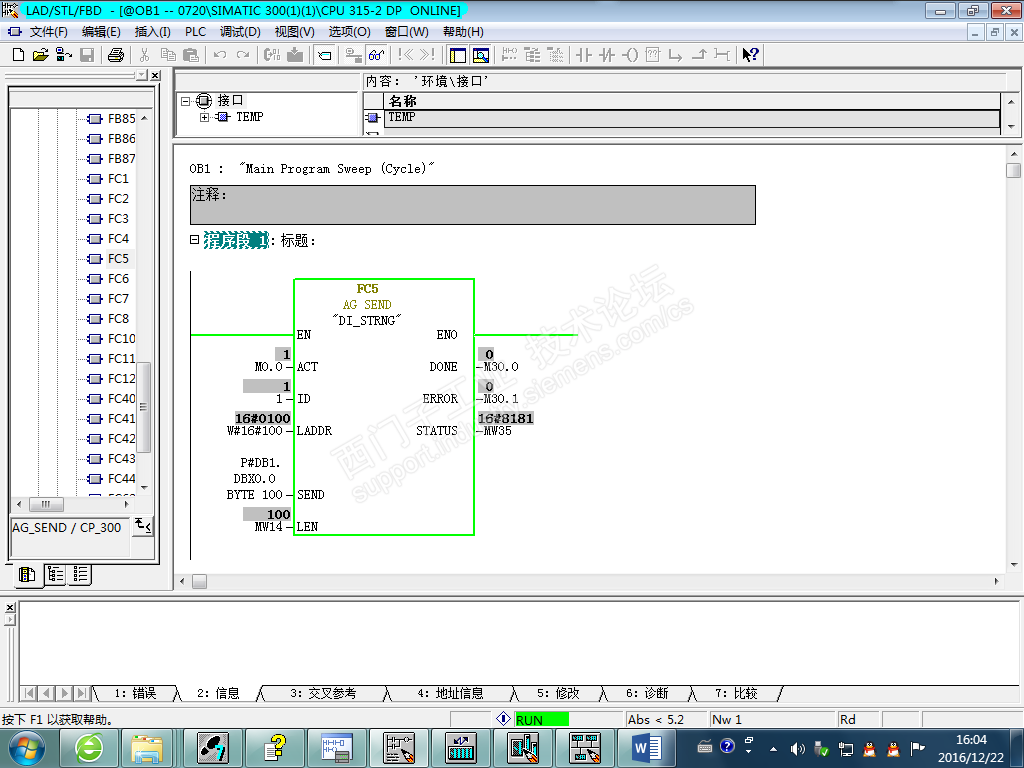The width and height of the screenshot is (1024, 768).
Task: Select FC40 in the block tree
Action: click(x=121, y=398)
